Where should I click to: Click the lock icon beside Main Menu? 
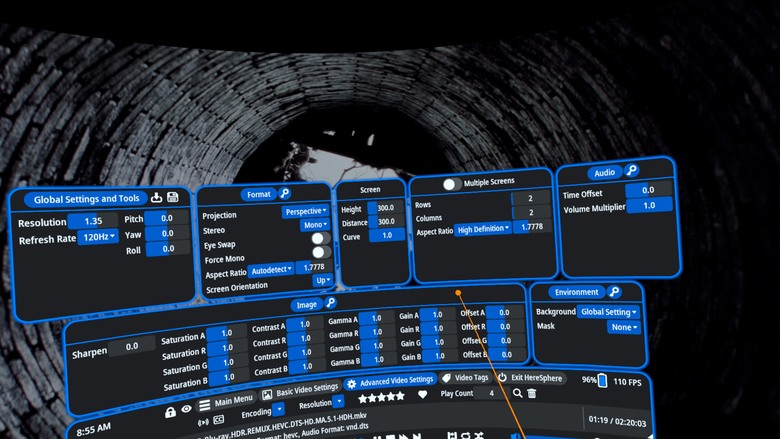coord(170,412)
